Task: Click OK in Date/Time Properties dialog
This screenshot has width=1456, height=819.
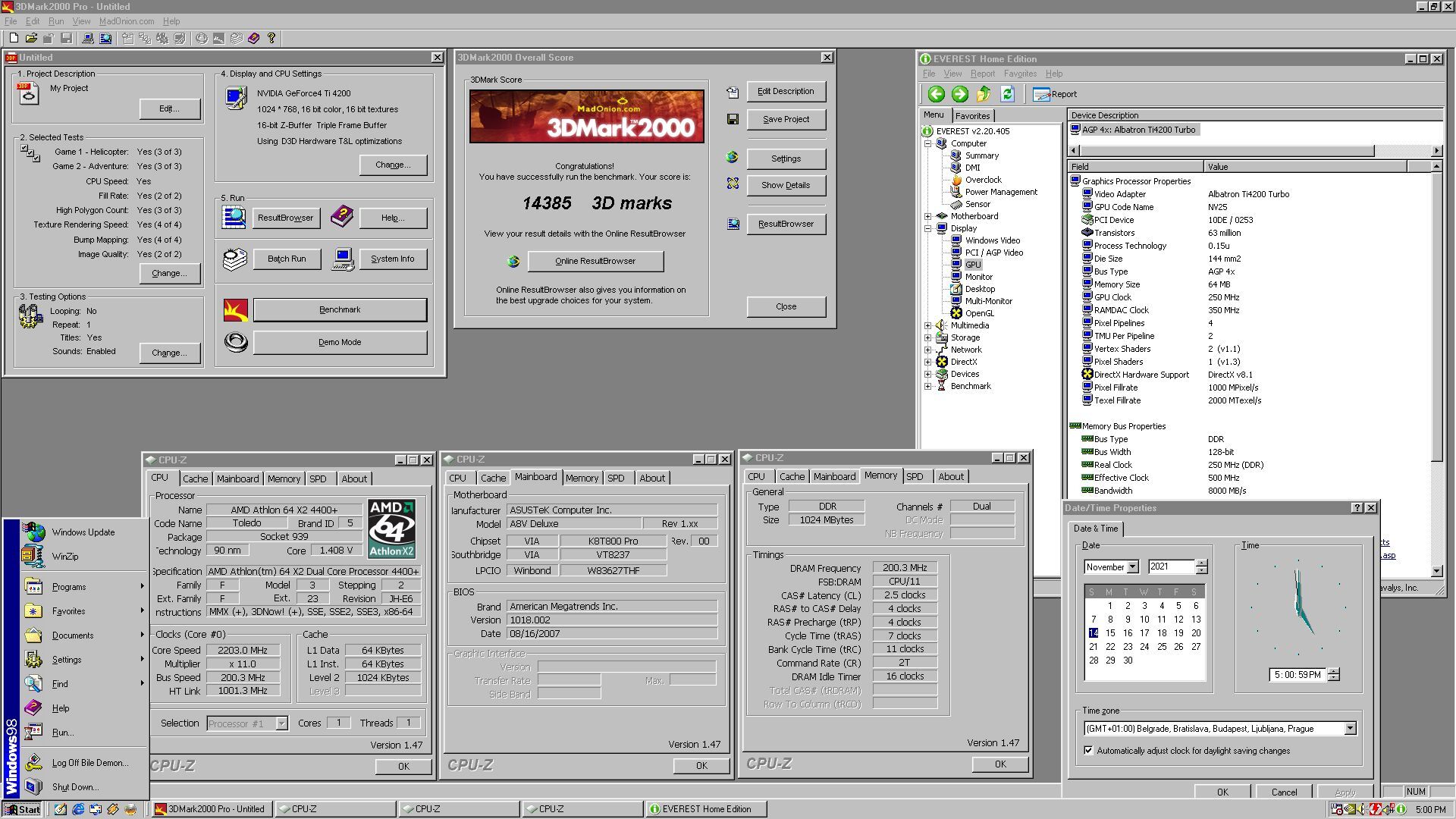Action: click(x=1222, y=792)
